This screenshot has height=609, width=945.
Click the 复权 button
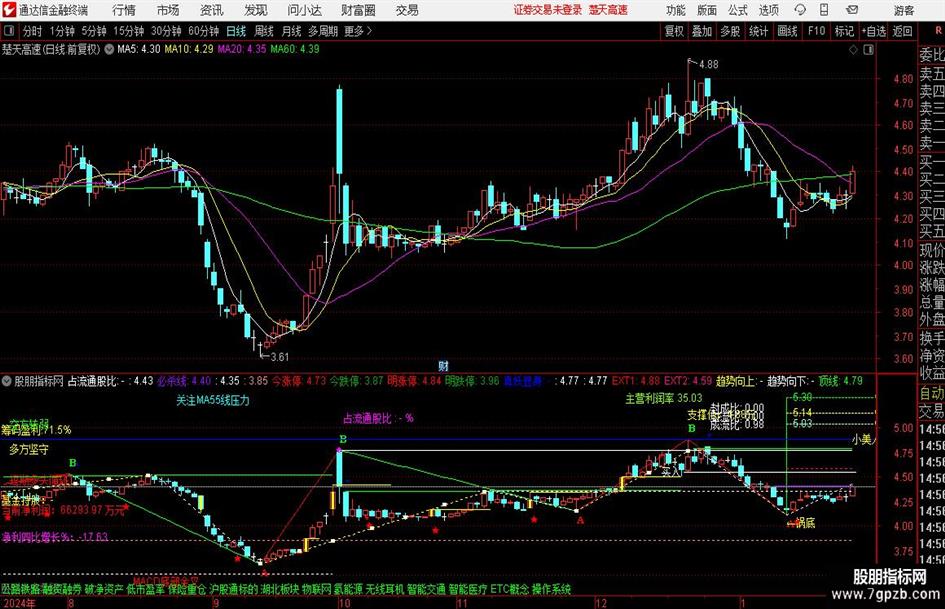[x=674, y=31]
